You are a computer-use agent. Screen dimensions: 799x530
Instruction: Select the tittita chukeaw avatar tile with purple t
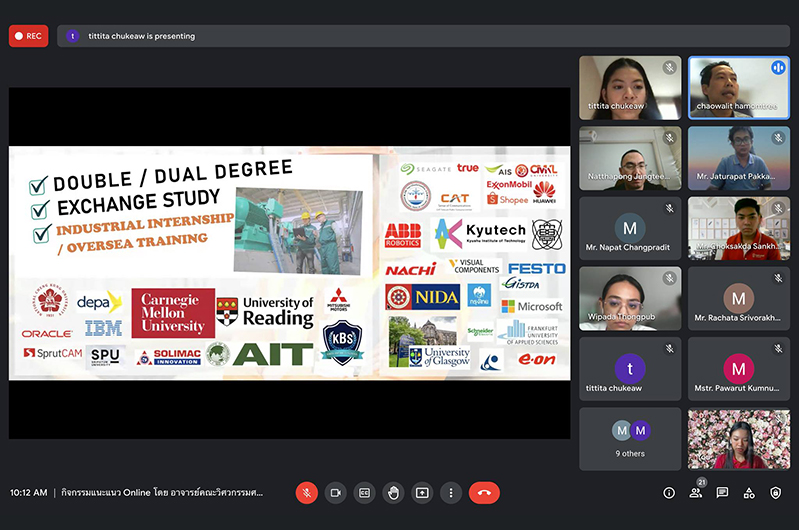[x=630, y=369]
